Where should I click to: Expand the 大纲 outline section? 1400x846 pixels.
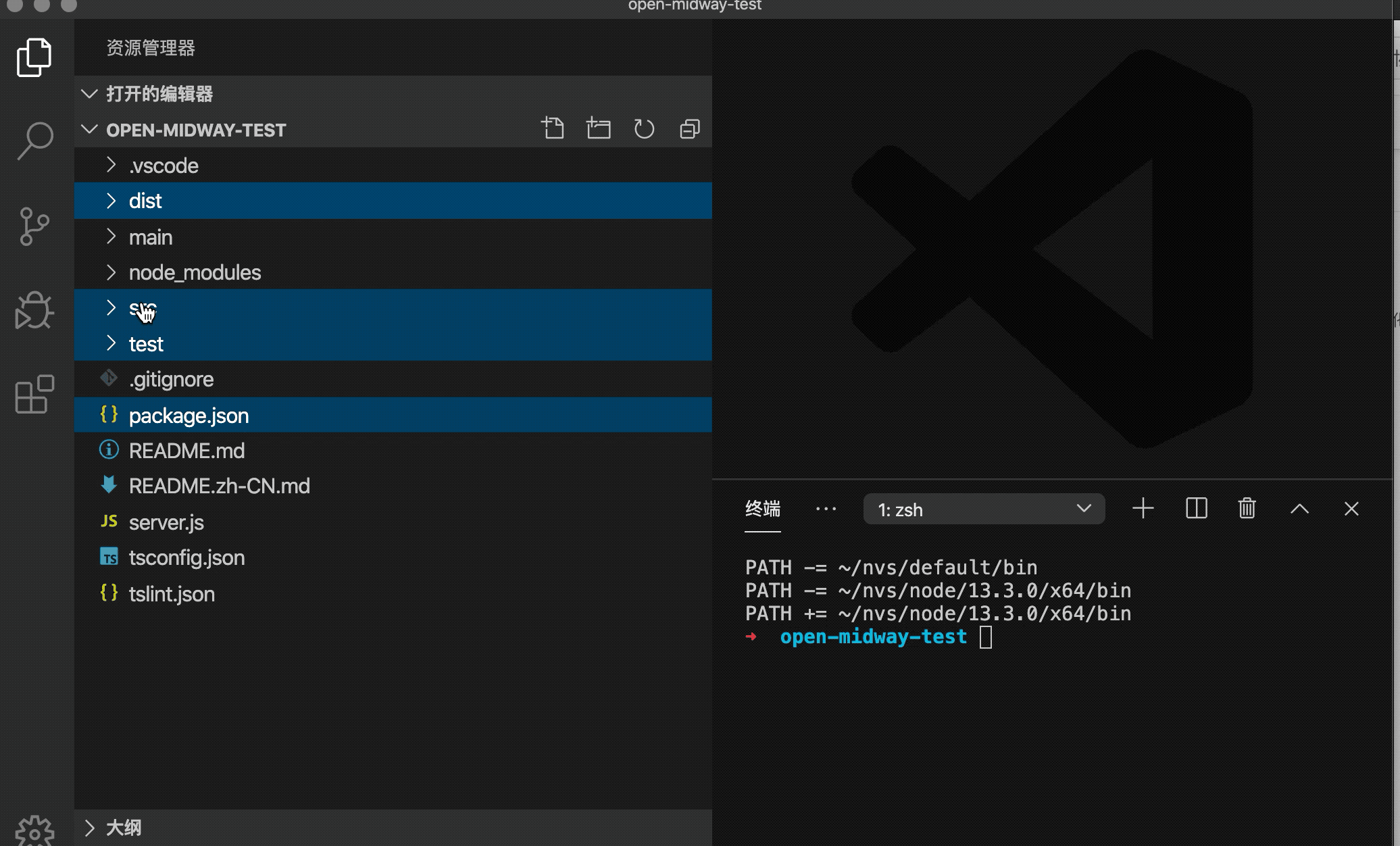393,827
